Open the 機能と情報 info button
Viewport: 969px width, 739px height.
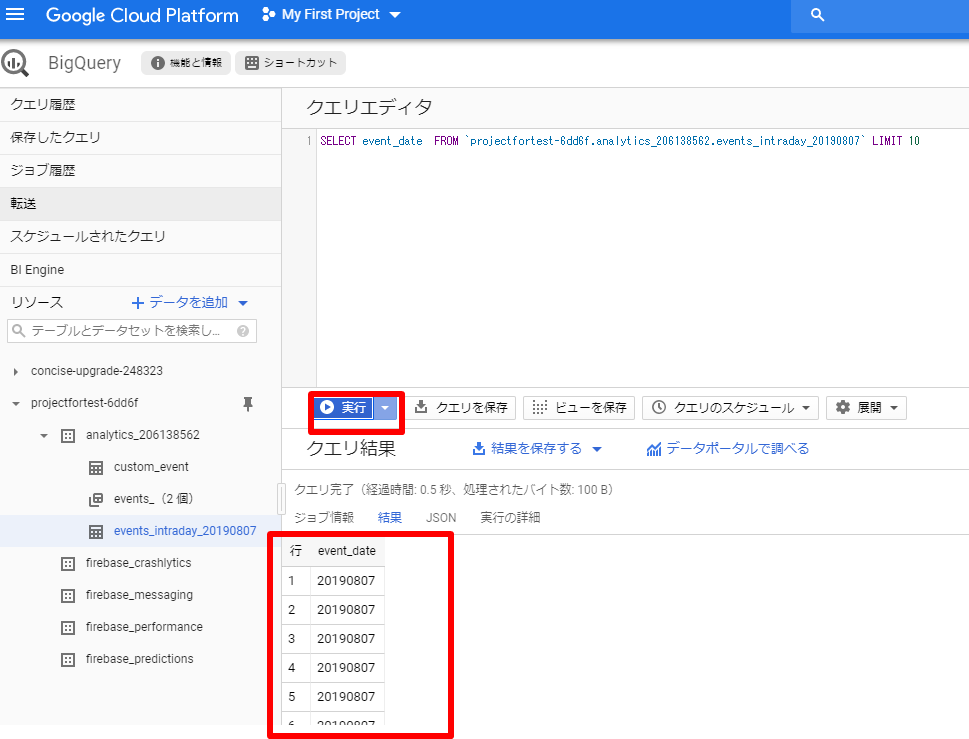(x=185, y=62)
